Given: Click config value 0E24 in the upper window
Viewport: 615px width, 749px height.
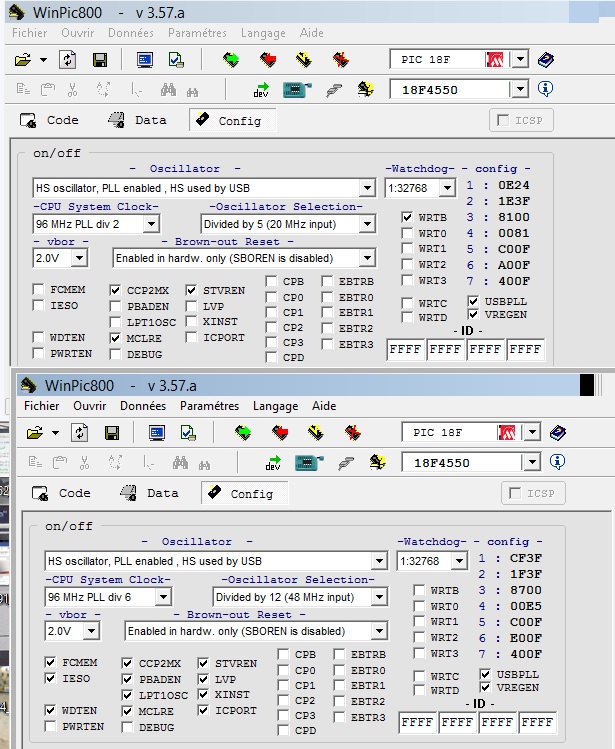Looking at the screenshot, I should (x=514, y=185).
